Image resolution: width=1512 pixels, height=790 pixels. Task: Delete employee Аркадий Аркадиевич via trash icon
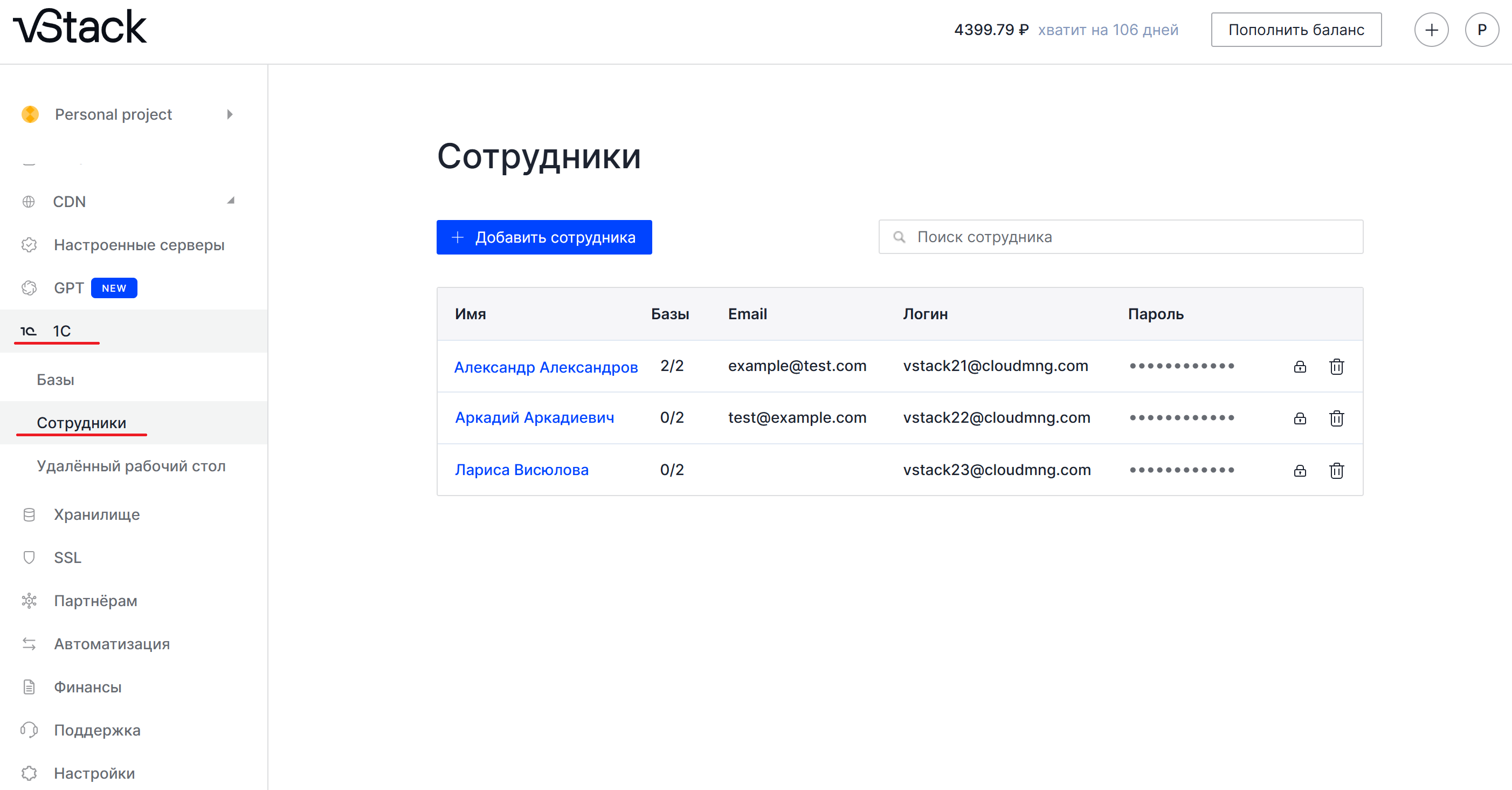(x=1336, y=418)
